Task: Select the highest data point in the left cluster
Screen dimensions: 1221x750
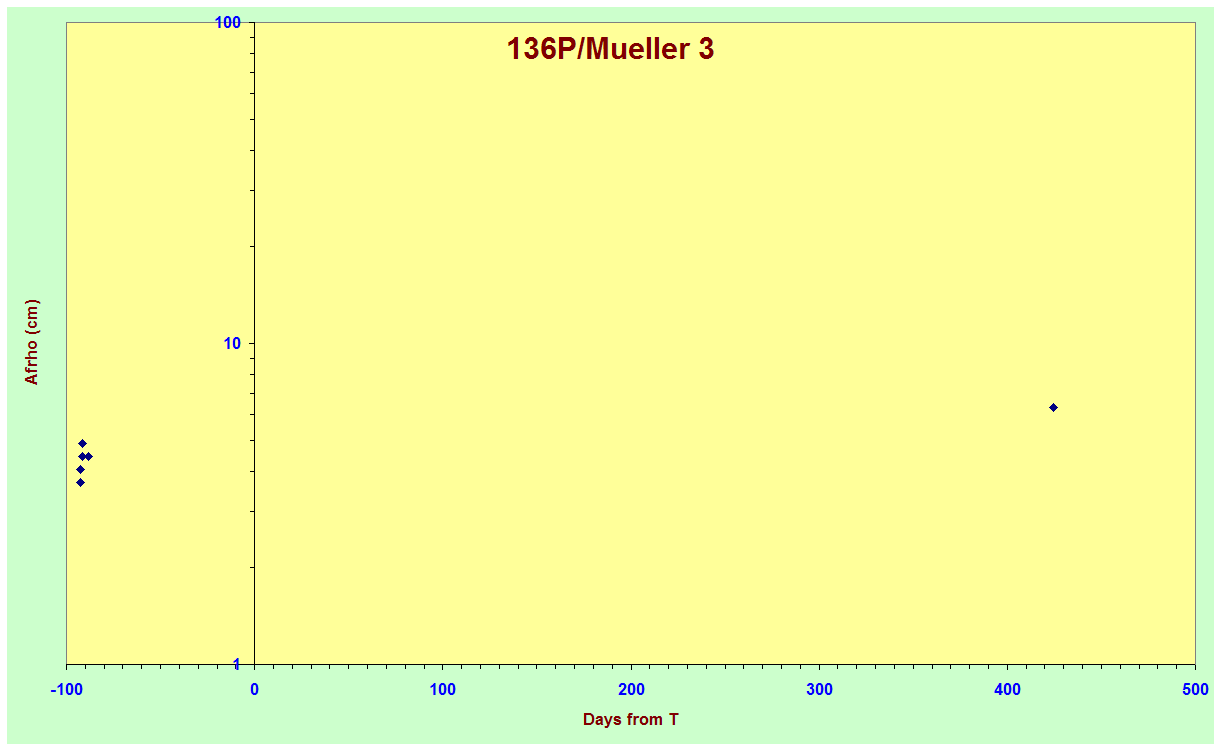Action: [82, 443]
